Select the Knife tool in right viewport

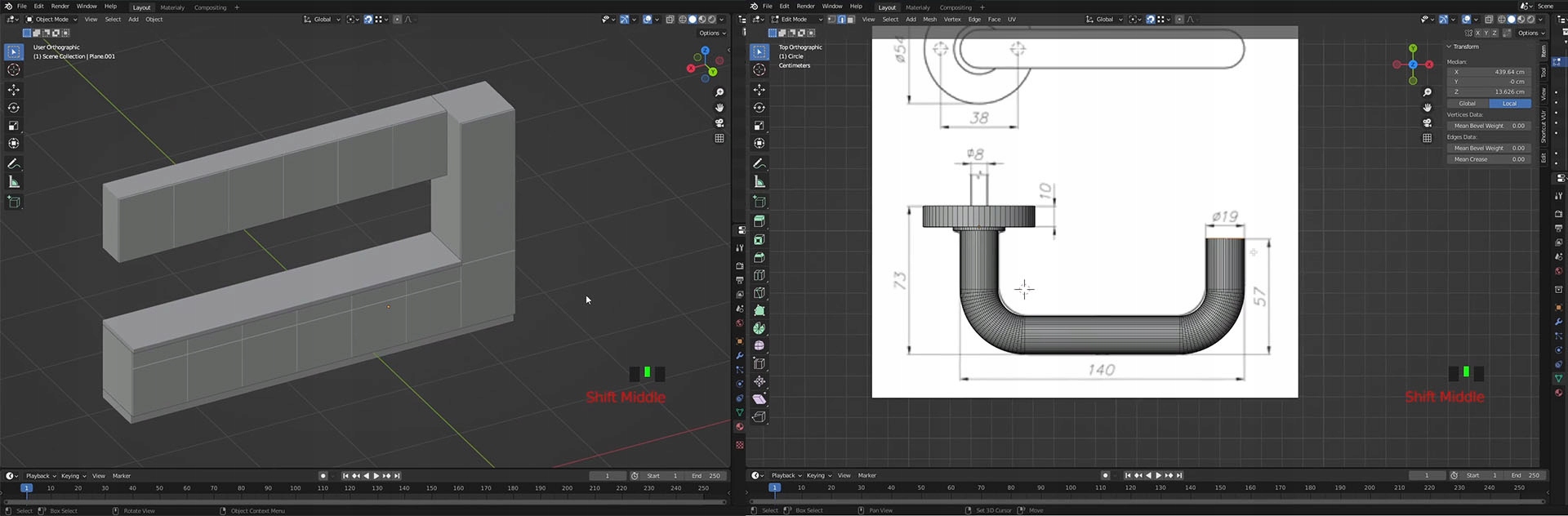759,293
